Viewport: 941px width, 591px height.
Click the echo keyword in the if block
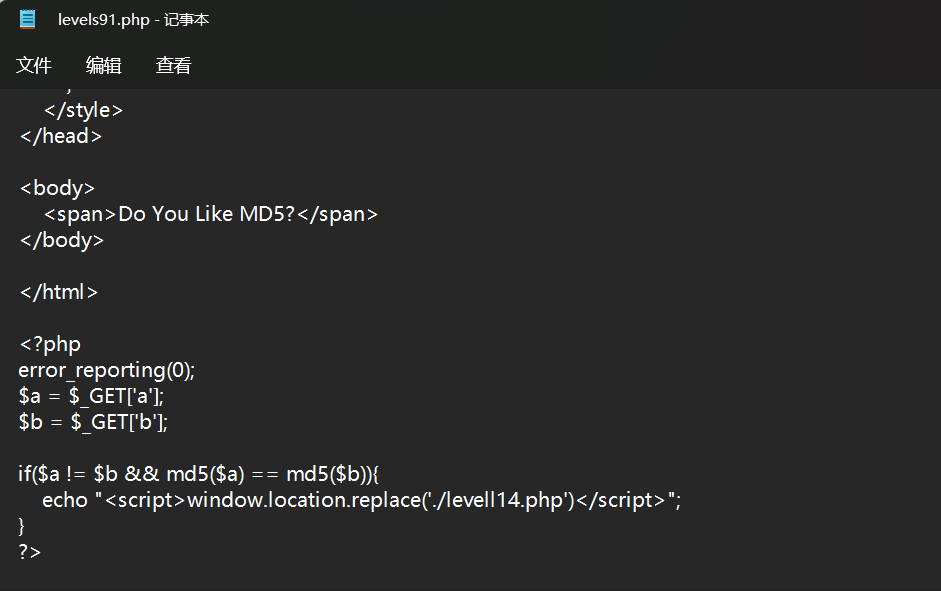pos(65,499)
